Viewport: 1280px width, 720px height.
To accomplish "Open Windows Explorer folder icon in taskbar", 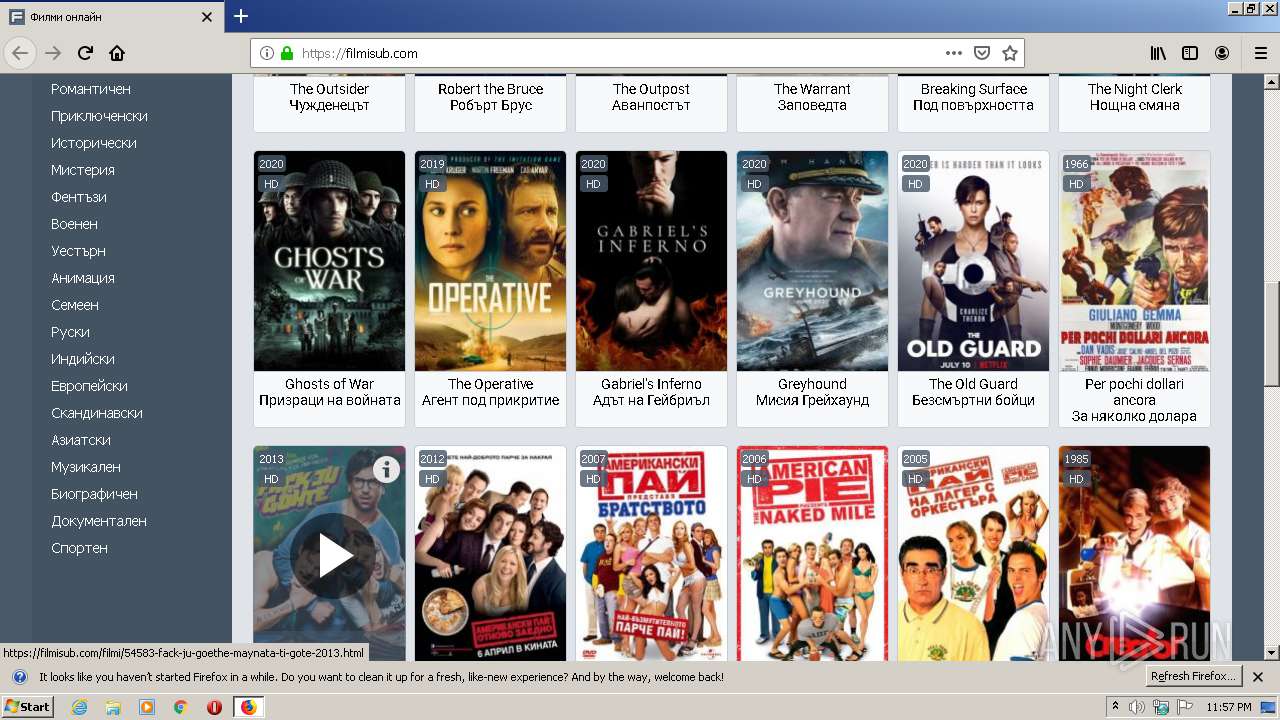I will (113, 707).
